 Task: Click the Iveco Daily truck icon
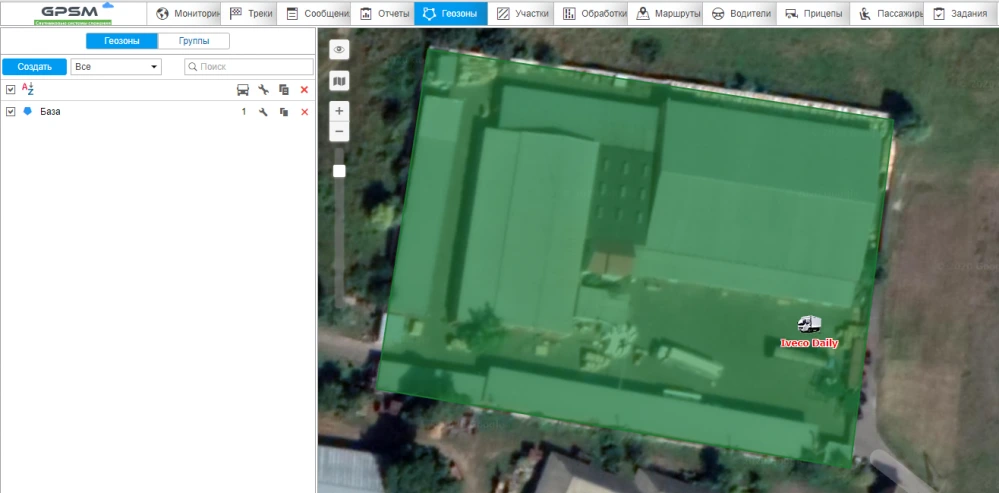pos(809,324)
